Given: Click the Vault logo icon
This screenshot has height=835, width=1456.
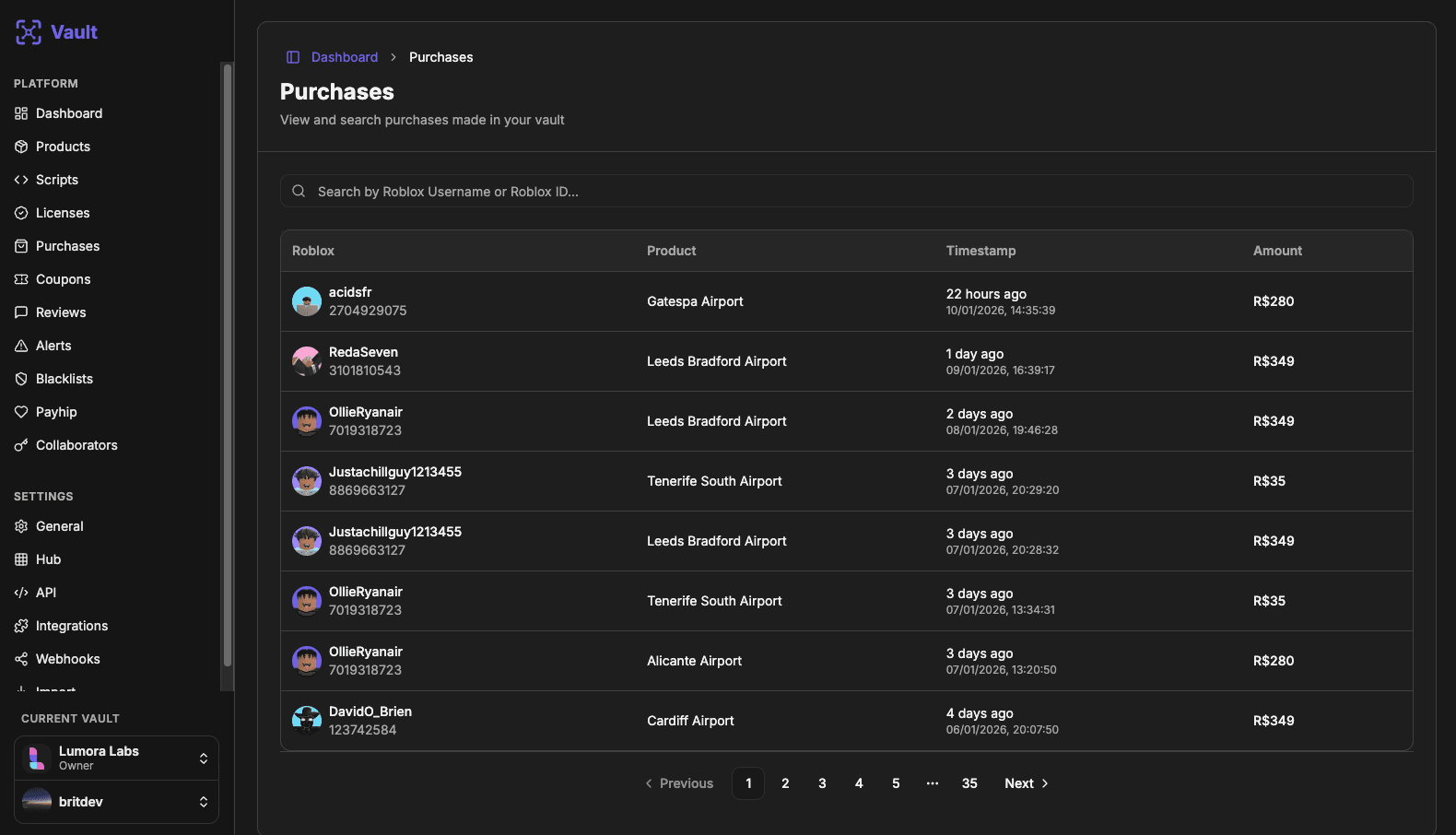Looking at the screenshot, I should [29, 32].
